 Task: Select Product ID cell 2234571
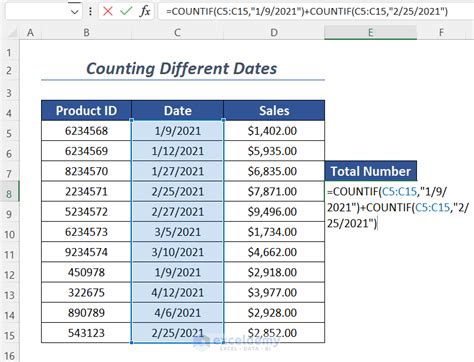tap(86, 191)
